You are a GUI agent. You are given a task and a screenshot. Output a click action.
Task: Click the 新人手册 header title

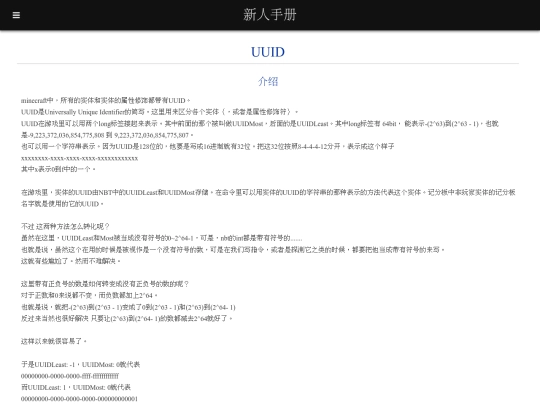270,15
